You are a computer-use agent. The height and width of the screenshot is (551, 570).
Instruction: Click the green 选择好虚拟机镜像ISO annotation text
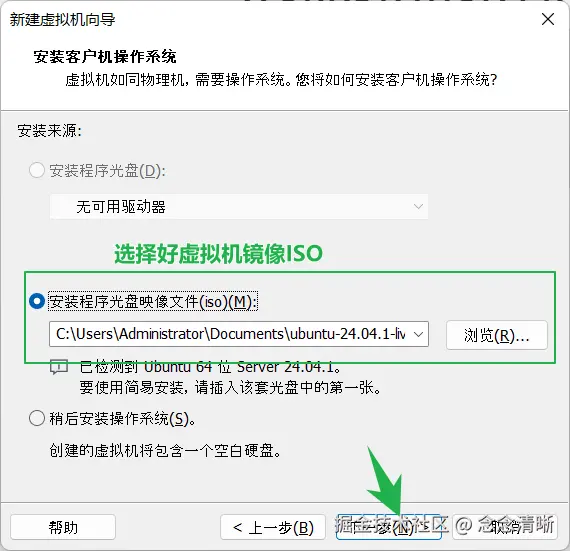coord(218,253)
